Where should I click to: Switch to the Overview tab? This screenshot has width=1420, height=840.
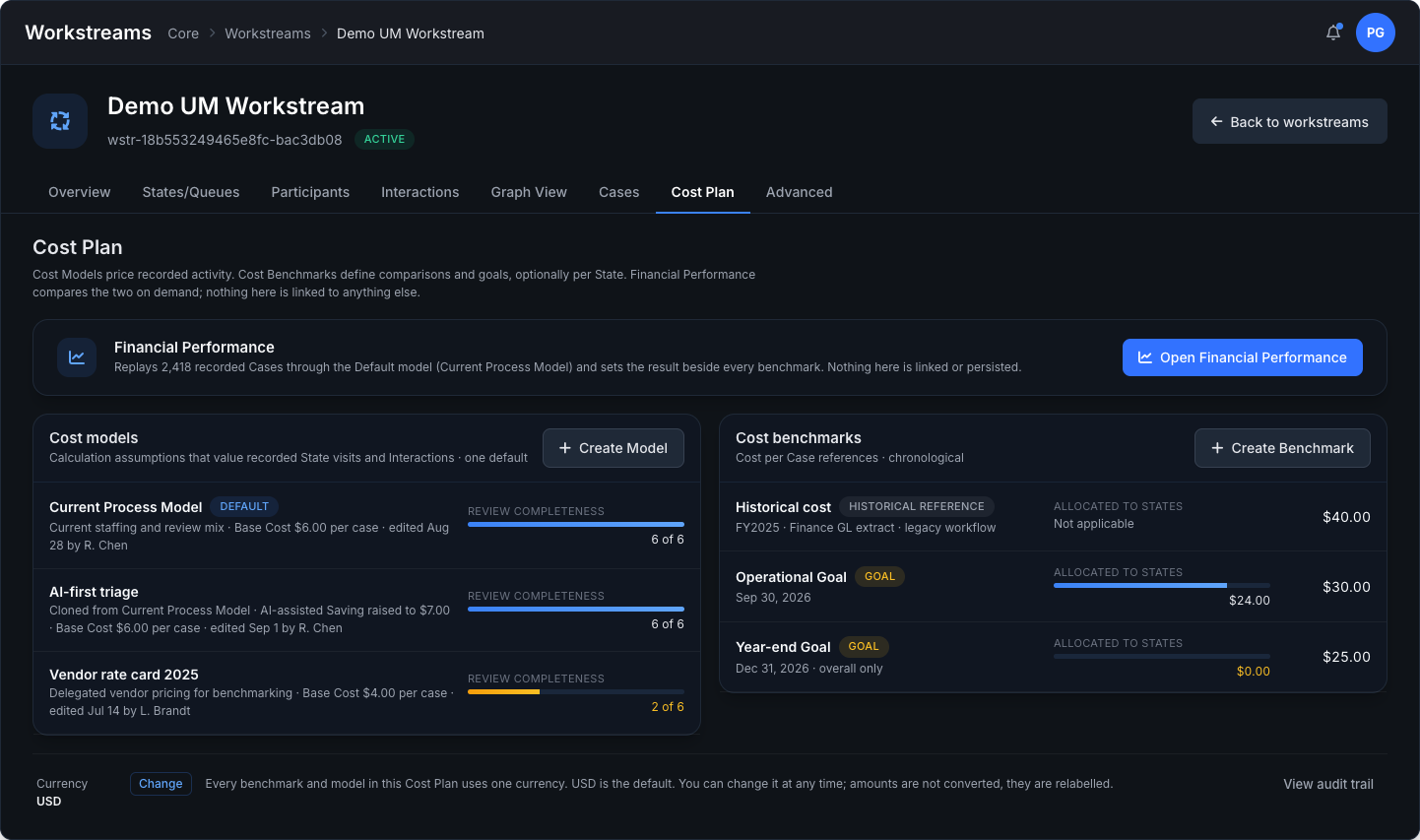[x=80, y=192]
